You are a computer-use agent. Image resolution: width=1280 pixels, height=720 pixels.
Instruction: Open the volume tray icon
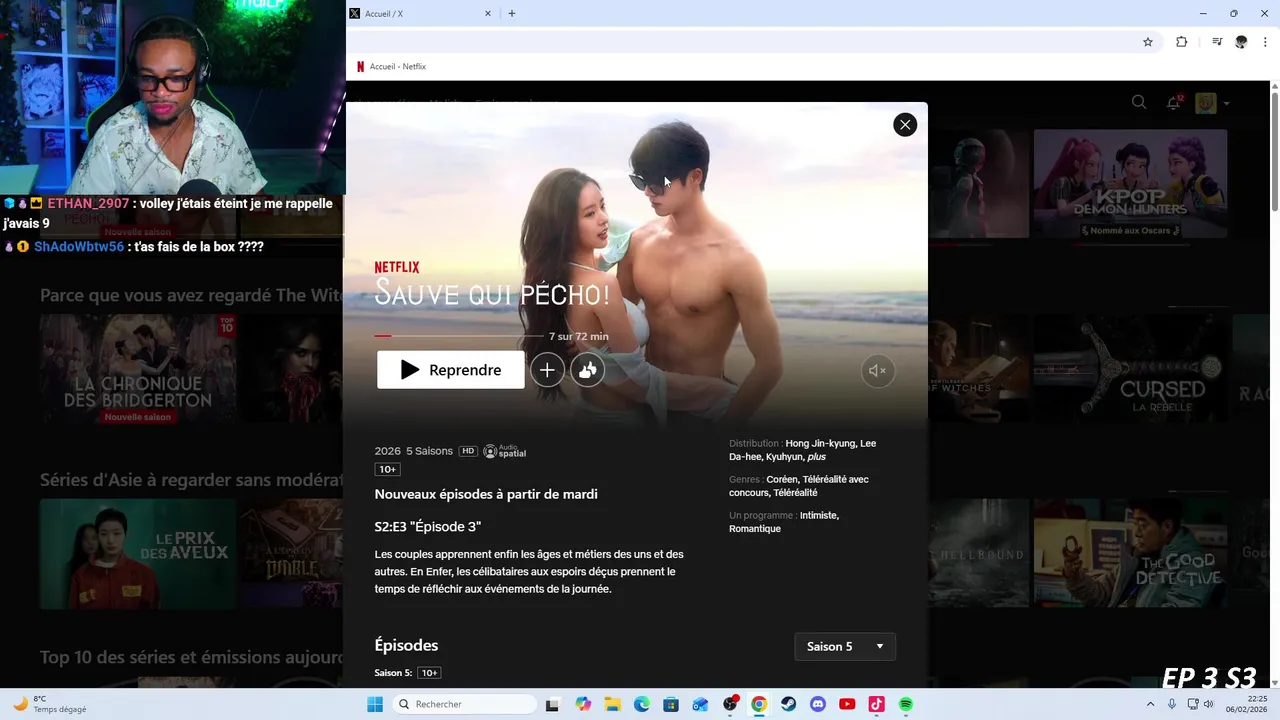click(x=1209, y=704)
